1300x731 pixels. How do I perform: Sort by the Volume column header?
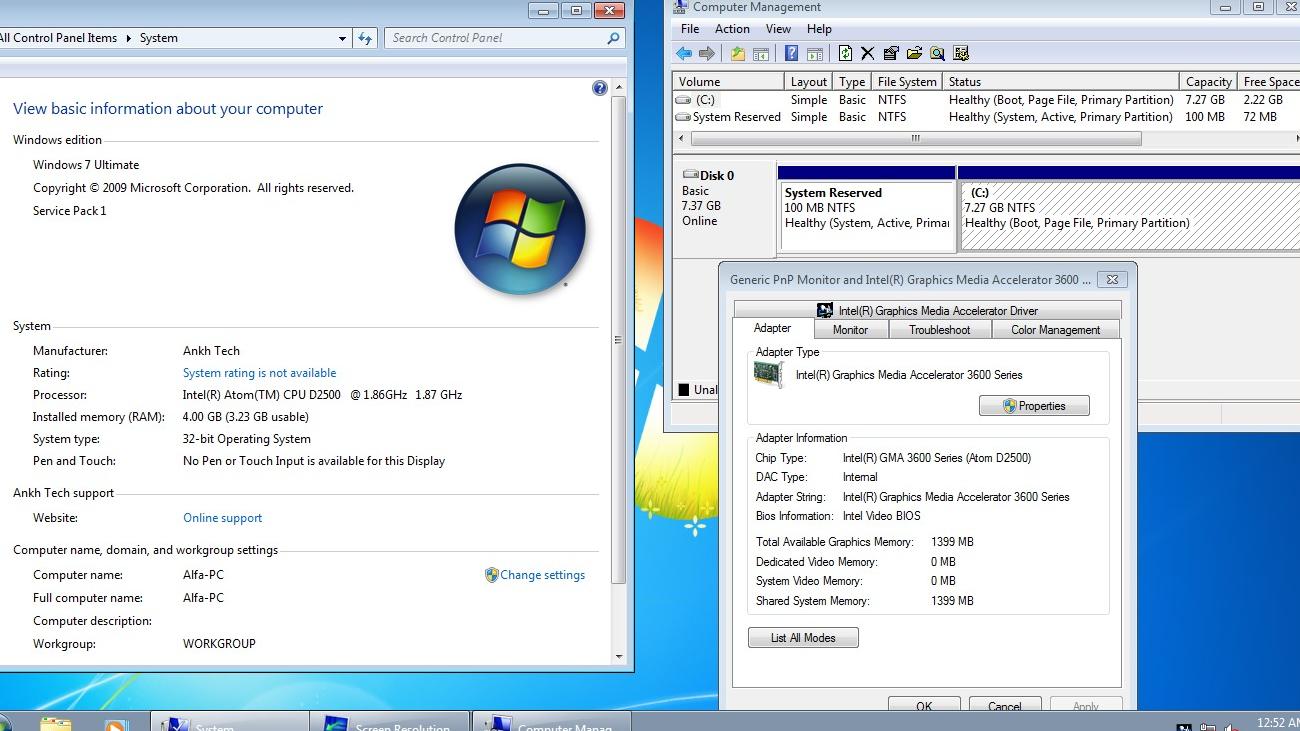click(728, 82)
